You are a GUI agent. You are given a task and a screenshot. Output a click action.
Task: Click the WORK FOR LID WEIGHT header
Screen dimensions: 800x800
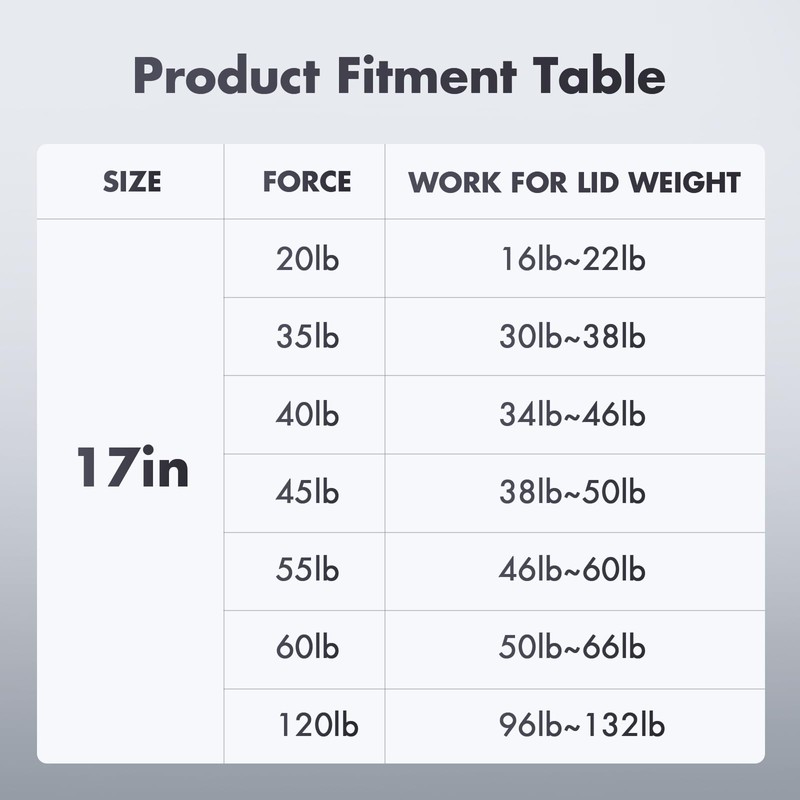click(x=574, y=182)
